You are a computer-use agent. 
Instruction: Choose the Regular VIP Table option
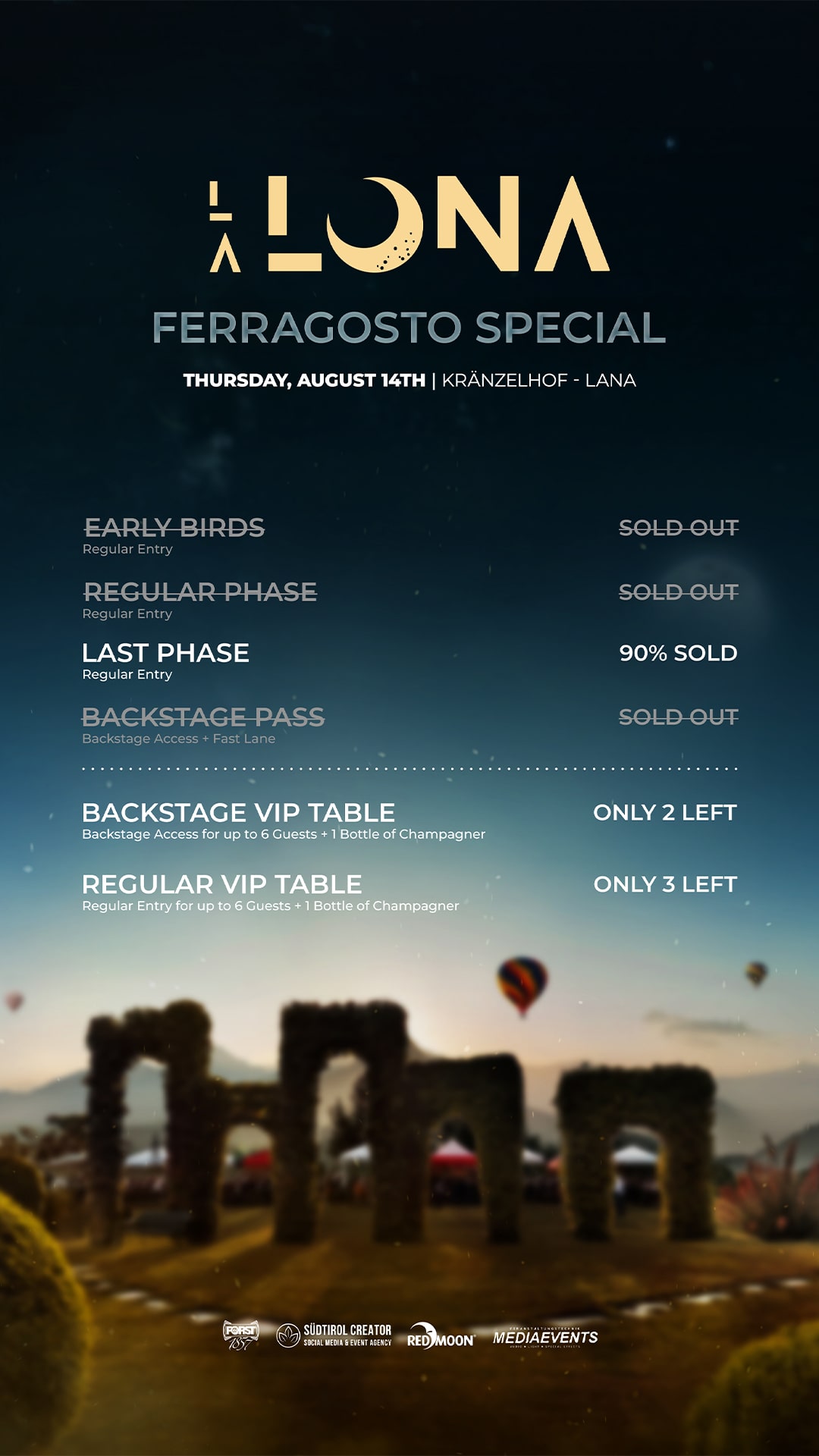[221, 885]
